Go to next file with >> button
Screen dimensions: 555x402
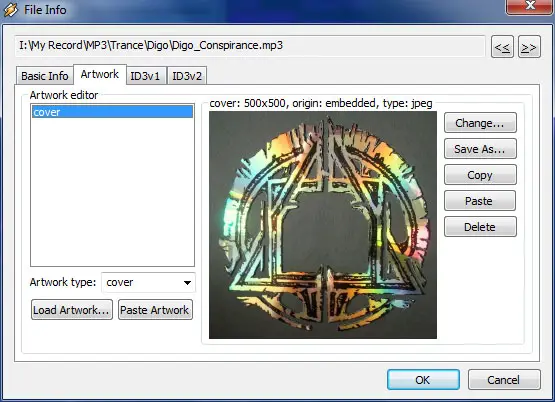[529, 47]
